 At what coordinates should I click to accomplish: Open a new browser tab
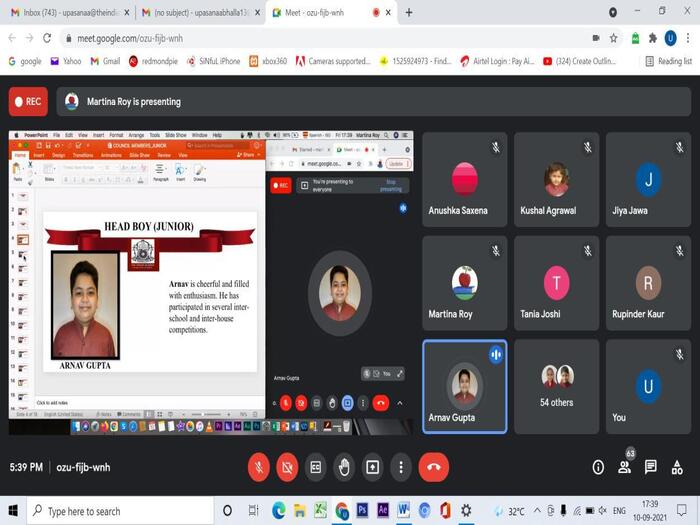409,12
